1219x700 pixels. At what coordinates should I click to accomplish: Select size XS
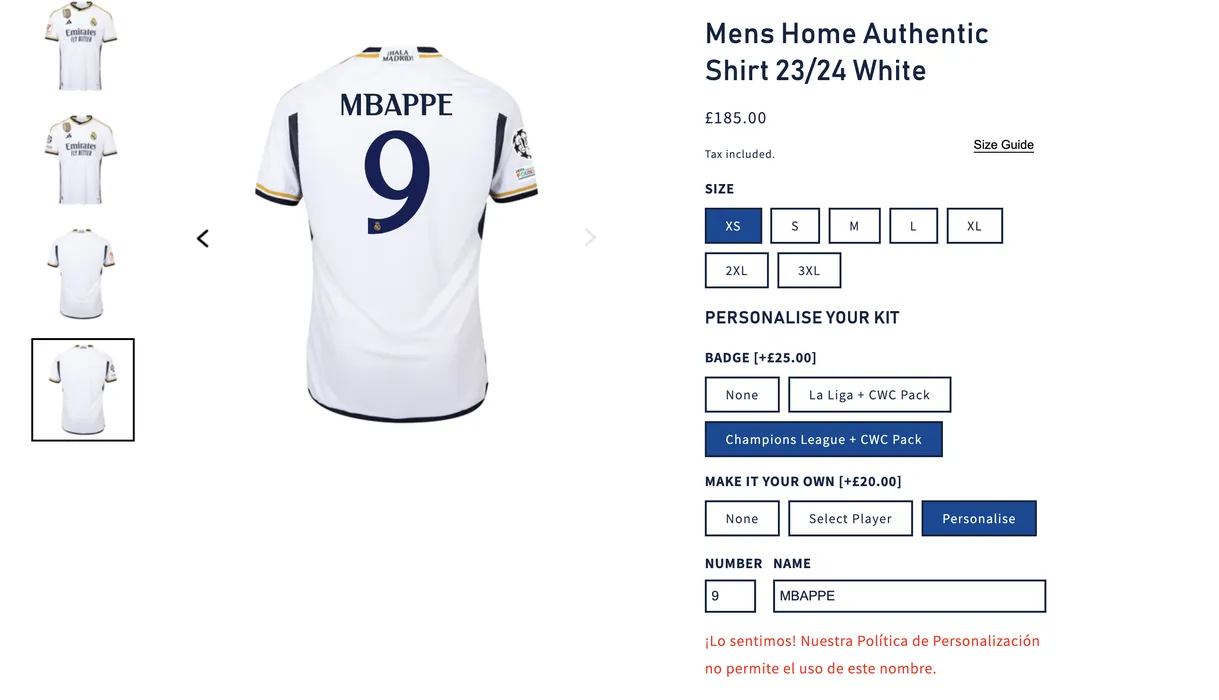pyautogui.click(x=733, y=226)
